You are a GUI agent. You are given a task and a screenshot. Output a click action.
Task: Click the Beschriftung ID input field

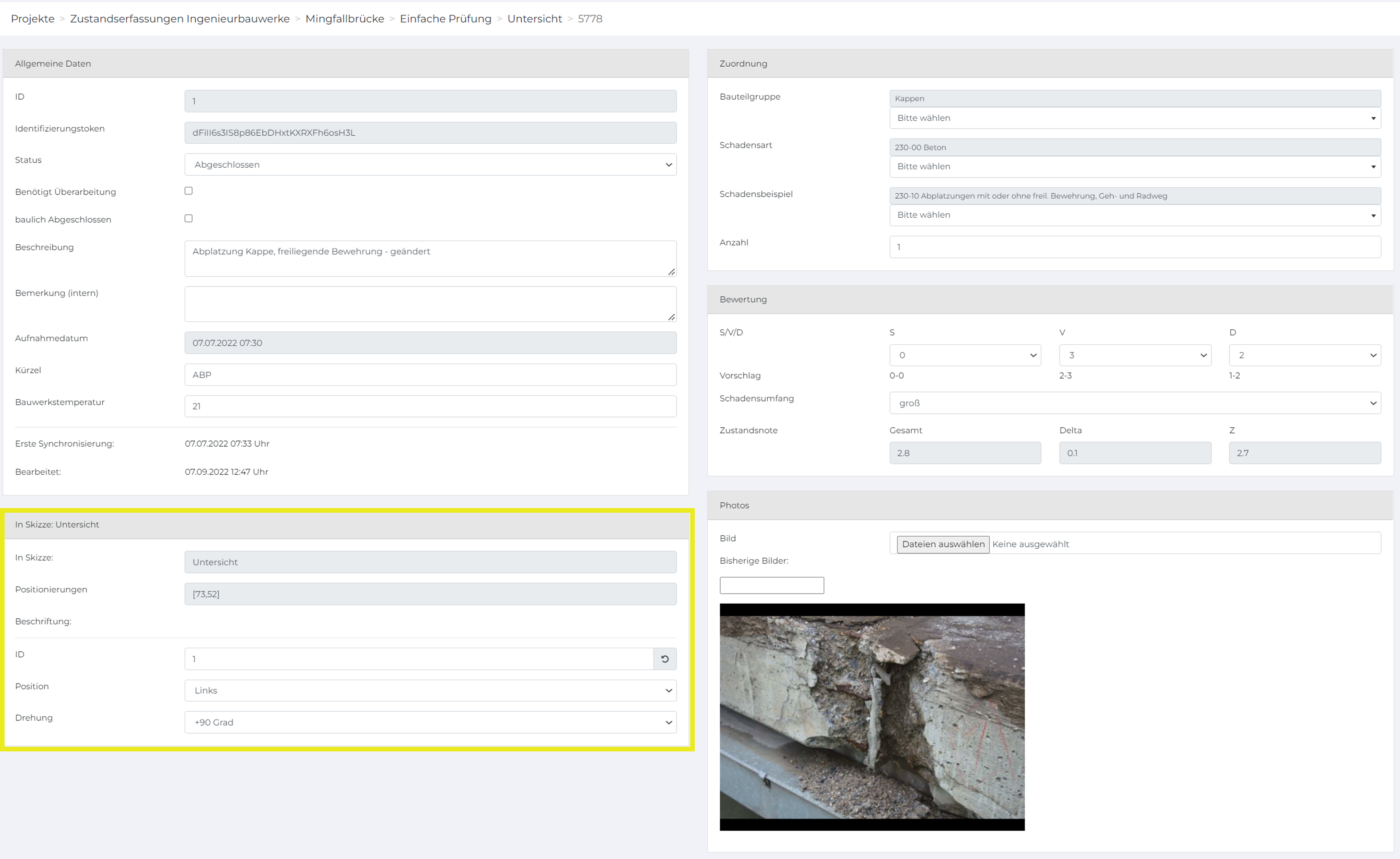419,659
